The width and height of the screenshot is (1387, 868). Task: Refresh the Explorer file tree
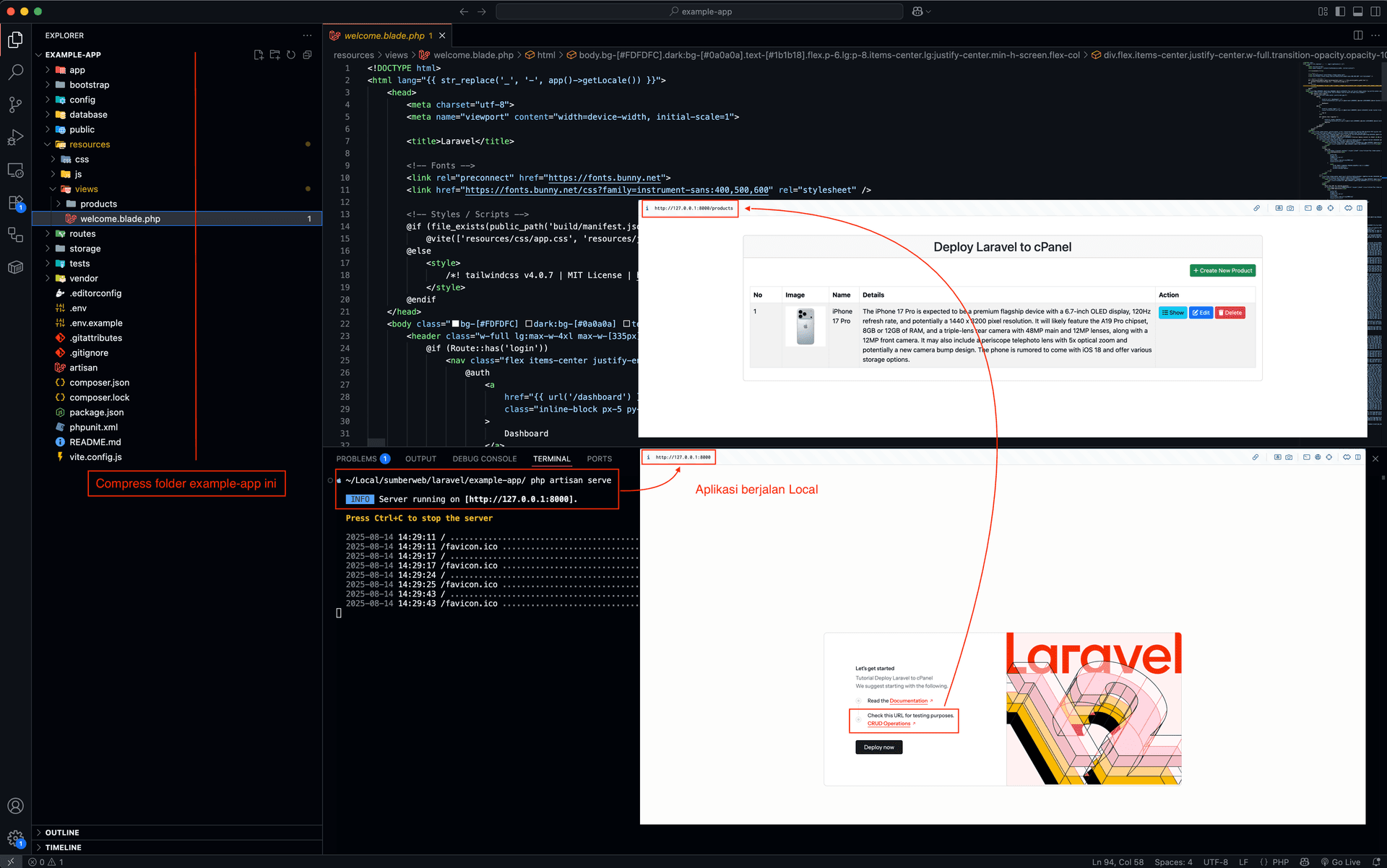tap(291, 55)
